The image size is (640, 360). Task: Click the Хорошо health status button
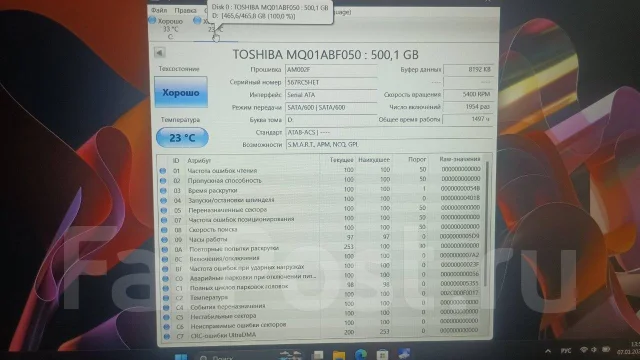pyautogui.click(x=181, y=92)
